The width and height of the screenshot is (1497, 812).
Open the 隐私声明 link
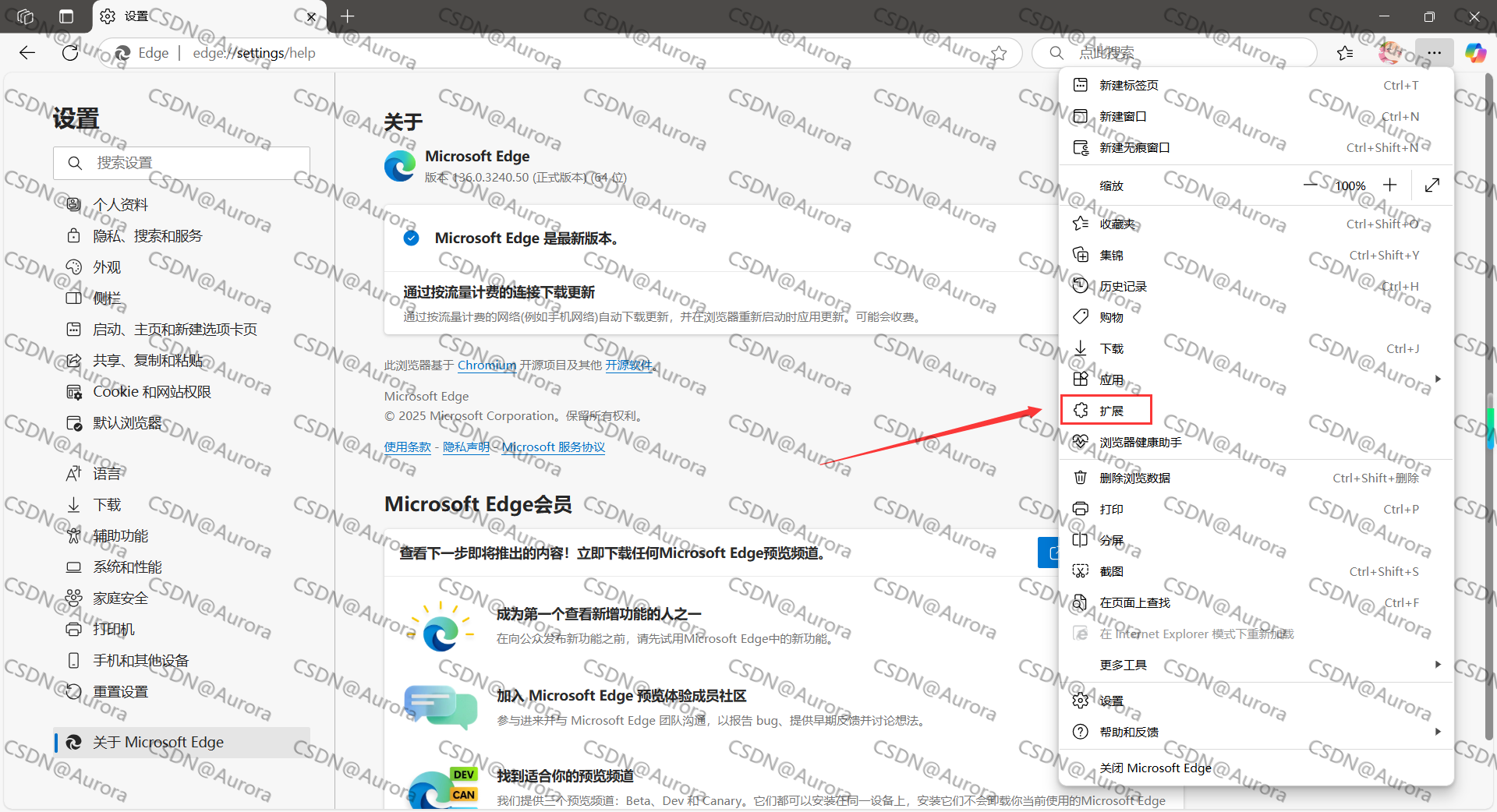[x=466, y=447]
